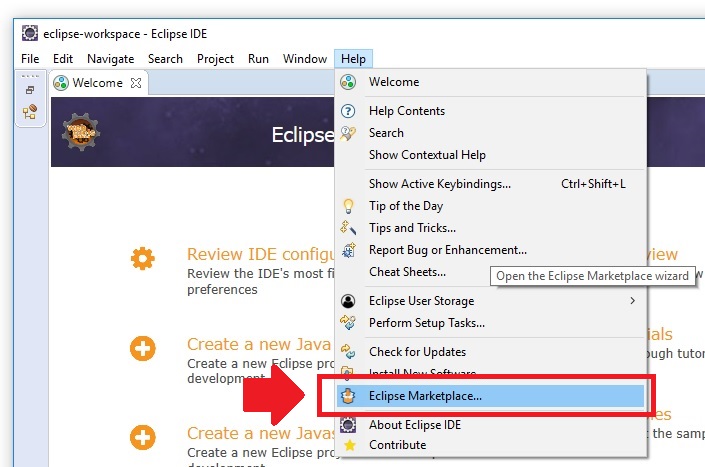Open the Window menu
705x467 pixels.
pos(305,59)
